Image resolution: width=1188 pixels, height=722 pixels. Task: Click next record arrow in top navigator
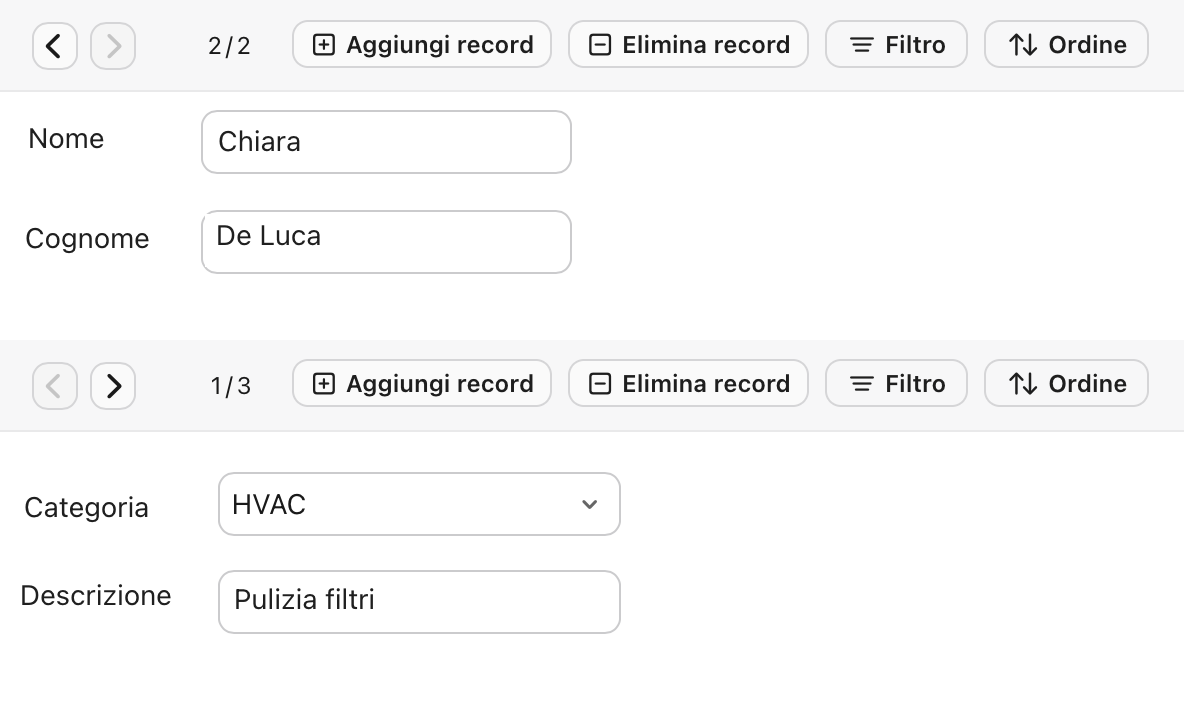pos(113,46)
